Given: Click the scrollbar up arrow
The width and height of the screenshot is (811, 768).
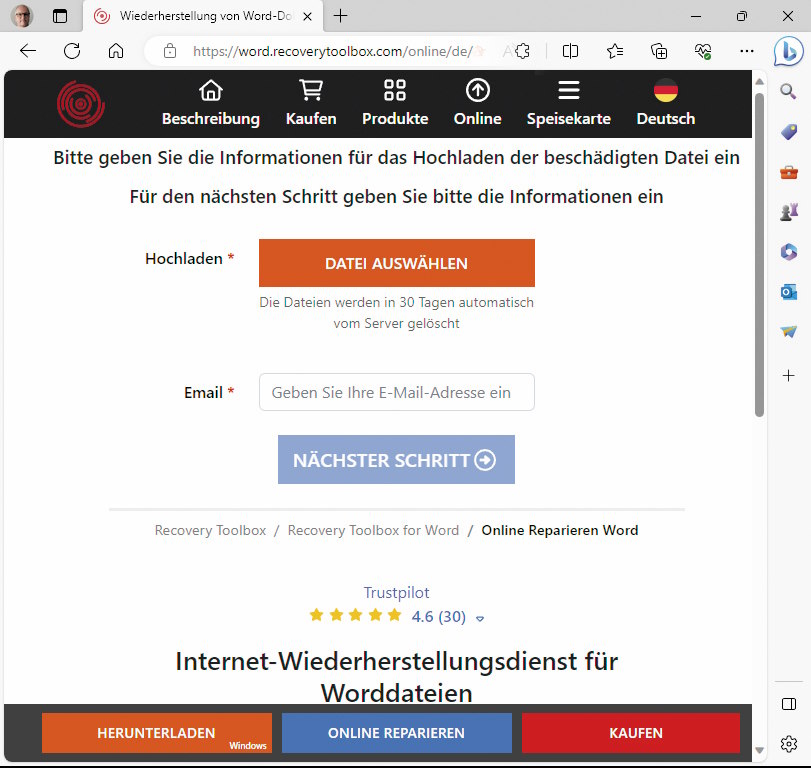Looking at the screenshot, I should pos(759,81).
